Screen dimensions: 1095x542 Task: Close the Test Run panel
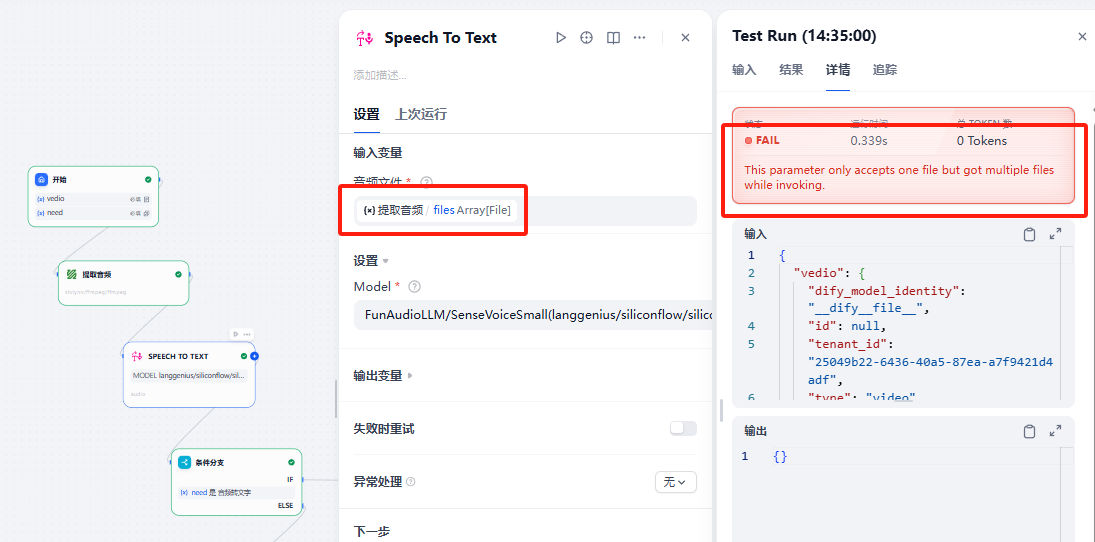click(1082, 36)
